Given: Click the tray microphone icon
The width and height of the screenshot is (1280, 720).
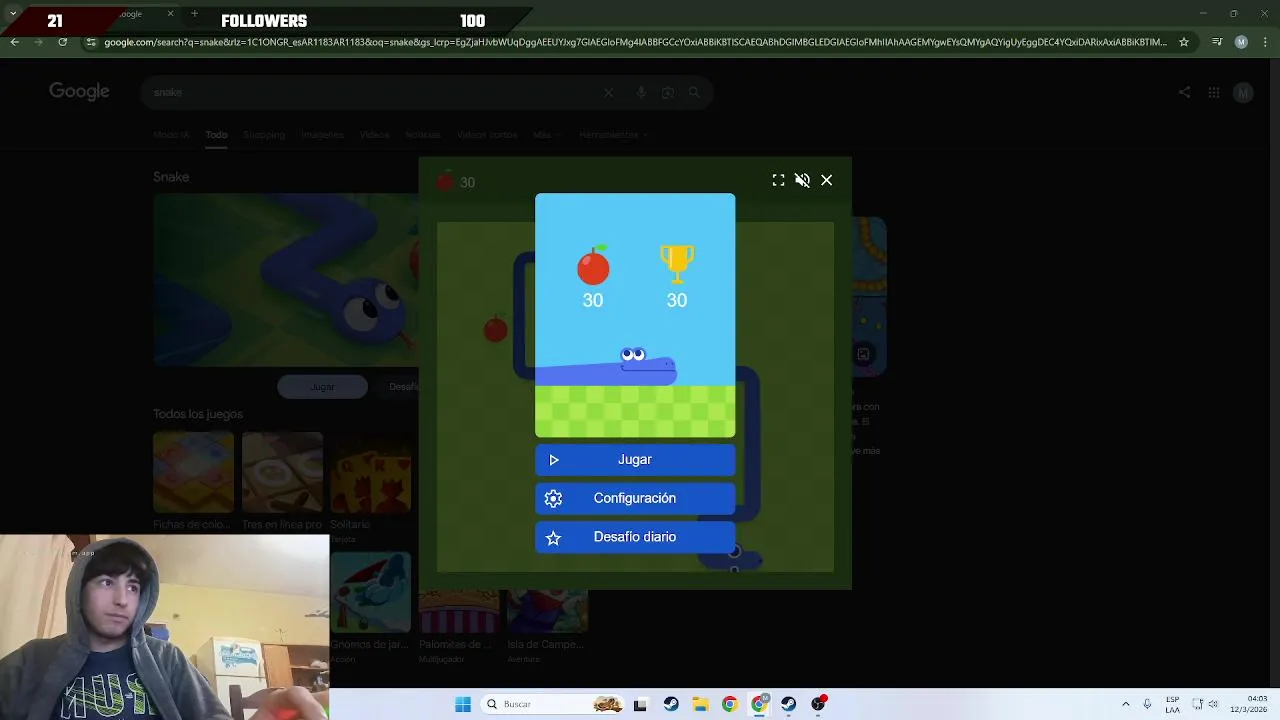Looking at the screenshot, I should pos(1147,704).
